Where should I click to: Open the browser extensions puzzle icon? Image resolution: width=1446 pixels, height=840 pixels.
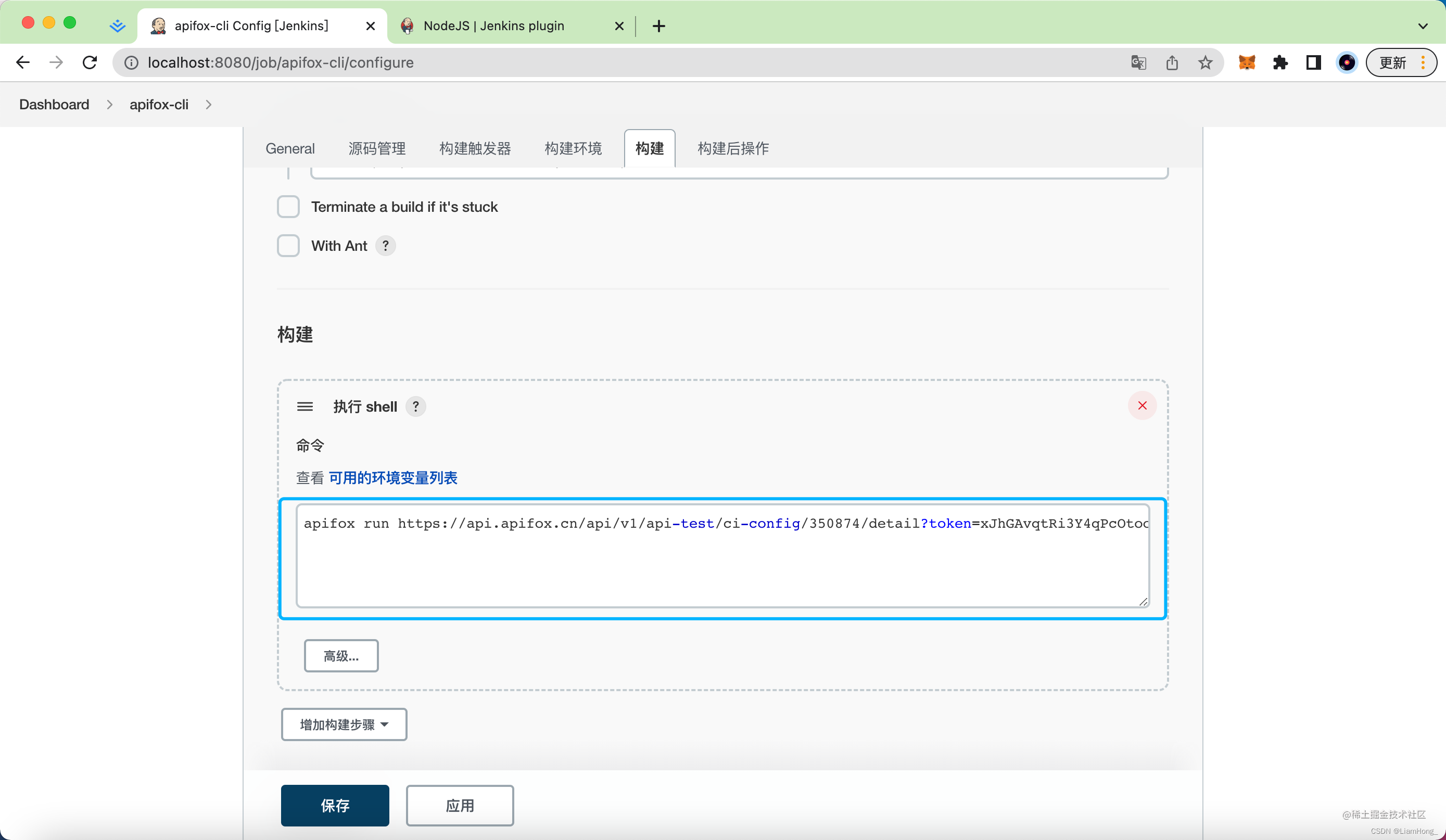pos(1279,62)
